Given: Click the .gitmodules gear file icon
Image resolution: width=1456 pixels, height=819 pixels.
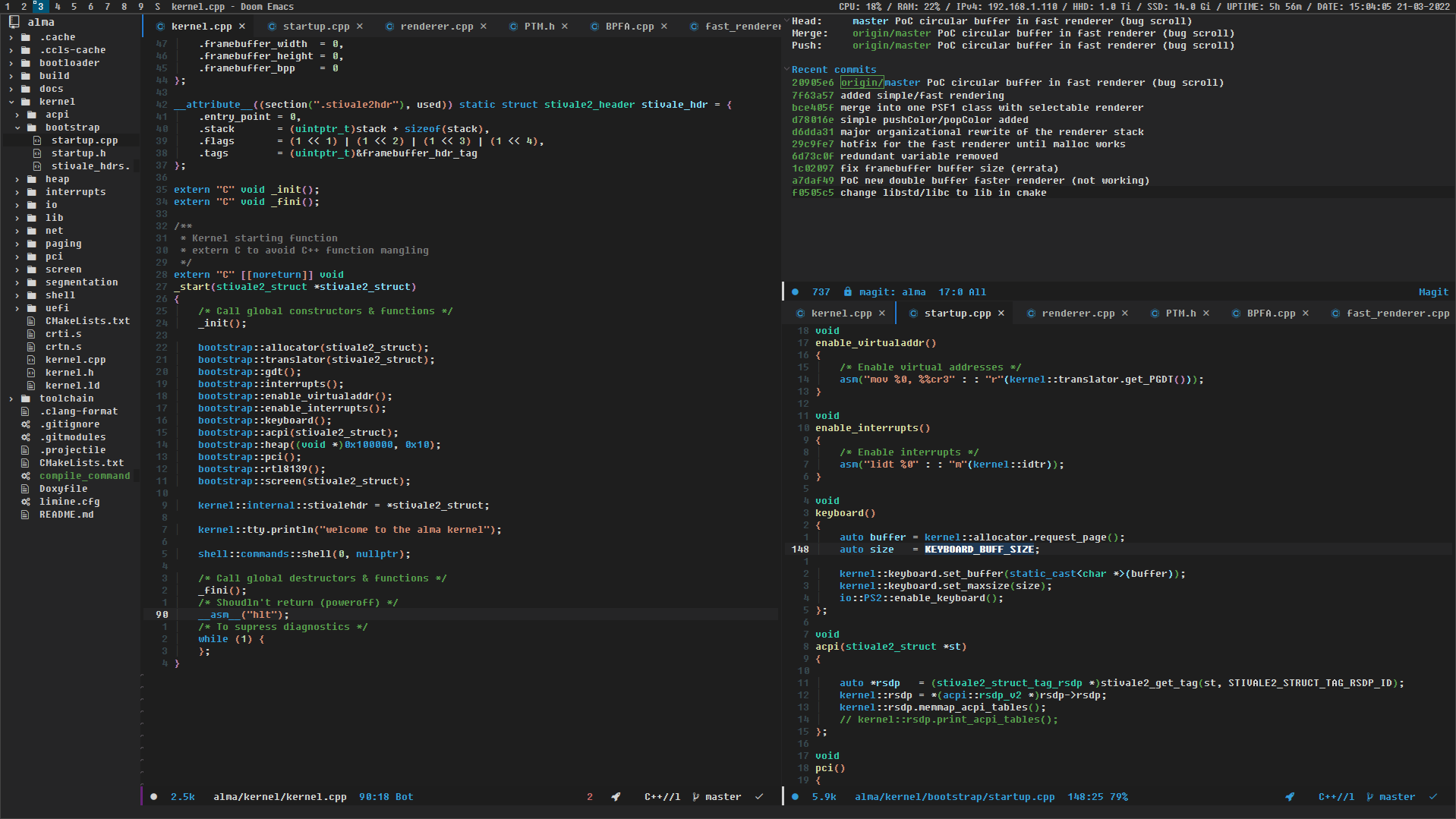Looking at the screenshot, I should tap(26, 437).
